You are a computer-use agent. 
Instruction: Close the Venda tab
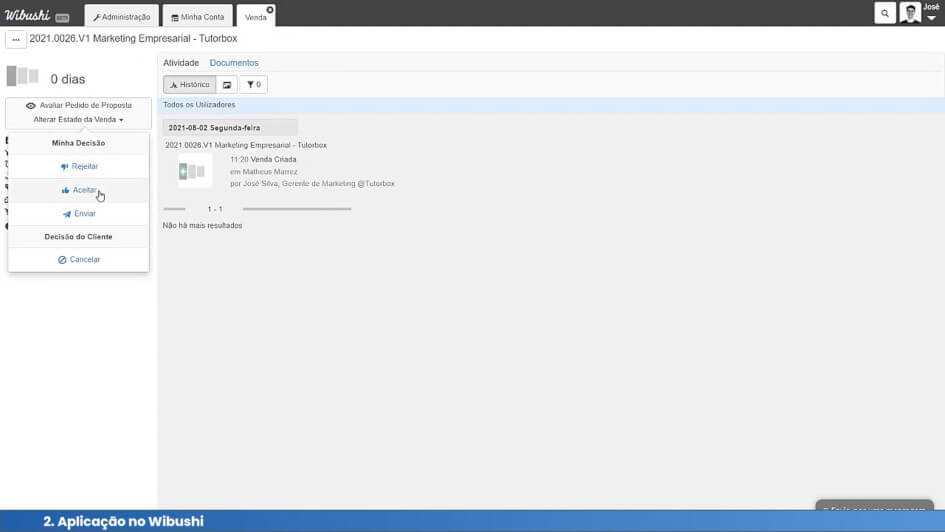270,10
